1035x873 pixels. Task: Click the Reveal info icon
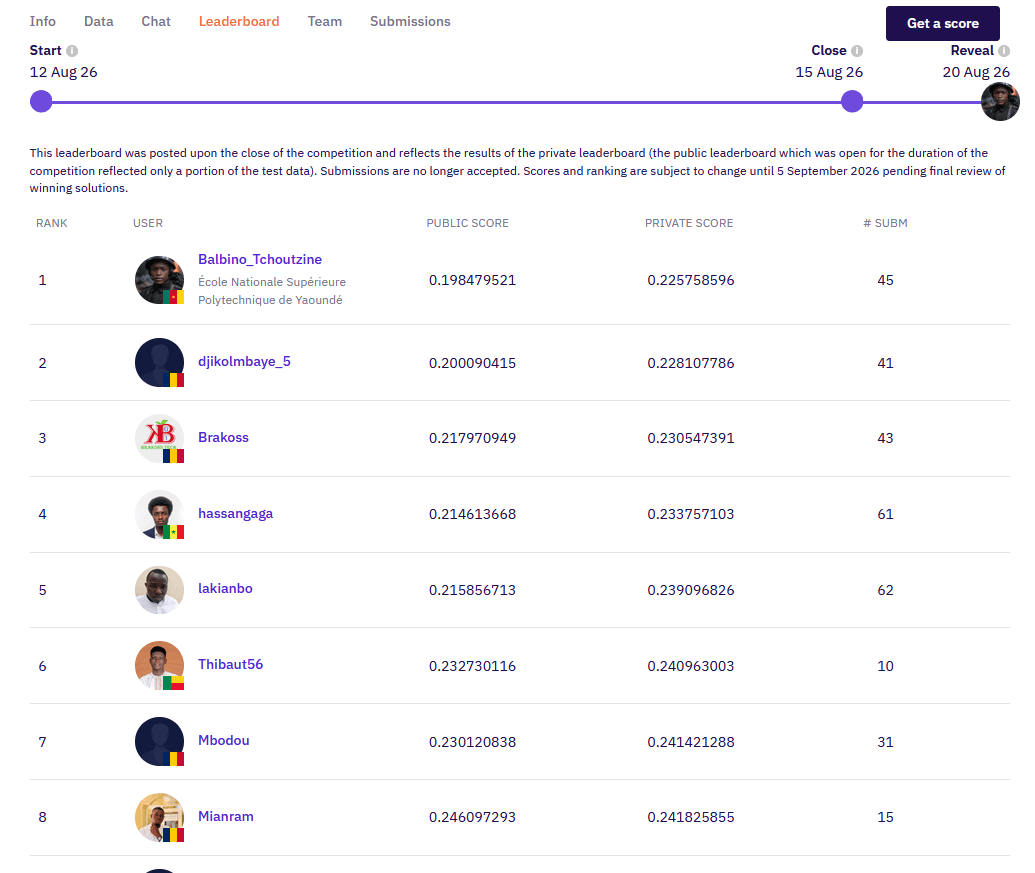coord(1004,51)
